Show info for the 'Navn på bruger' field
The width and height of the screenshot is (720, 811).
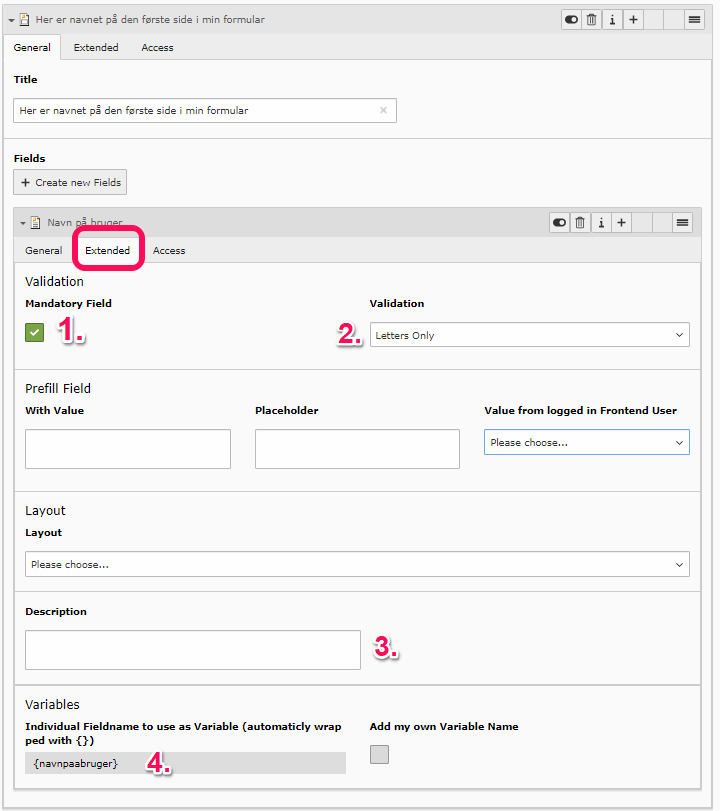pyautogui.click(x=601, y=222)
